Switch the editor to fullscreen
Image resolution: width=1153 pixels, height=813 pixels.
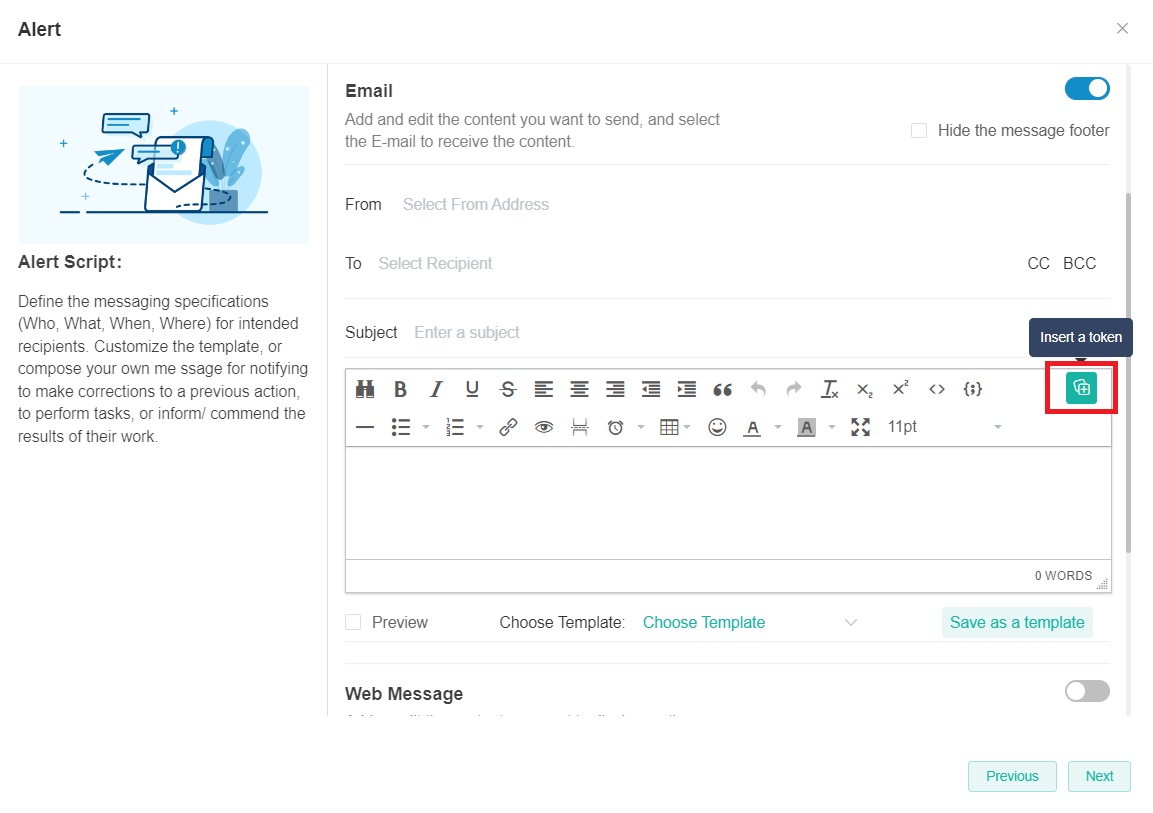click(x=860, y=427)
